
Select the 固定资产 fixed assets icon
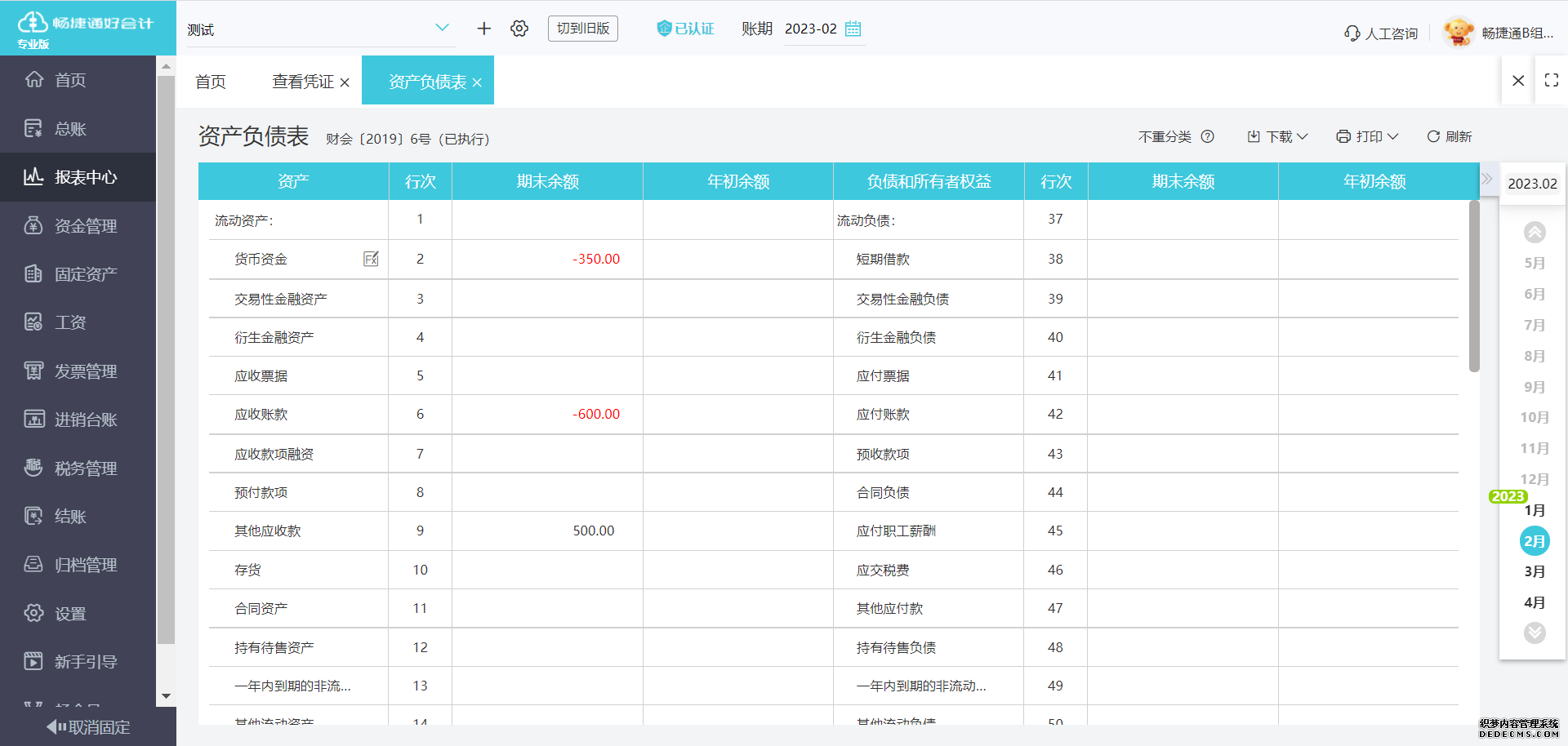33,273
